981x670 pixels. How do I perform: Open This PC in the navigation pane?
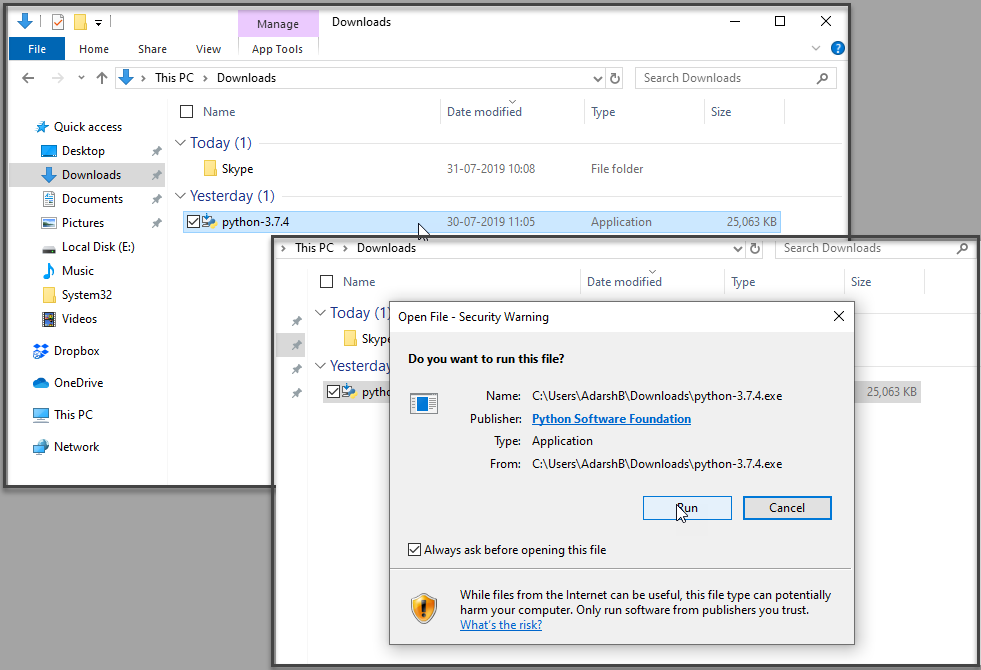[73, 415]
